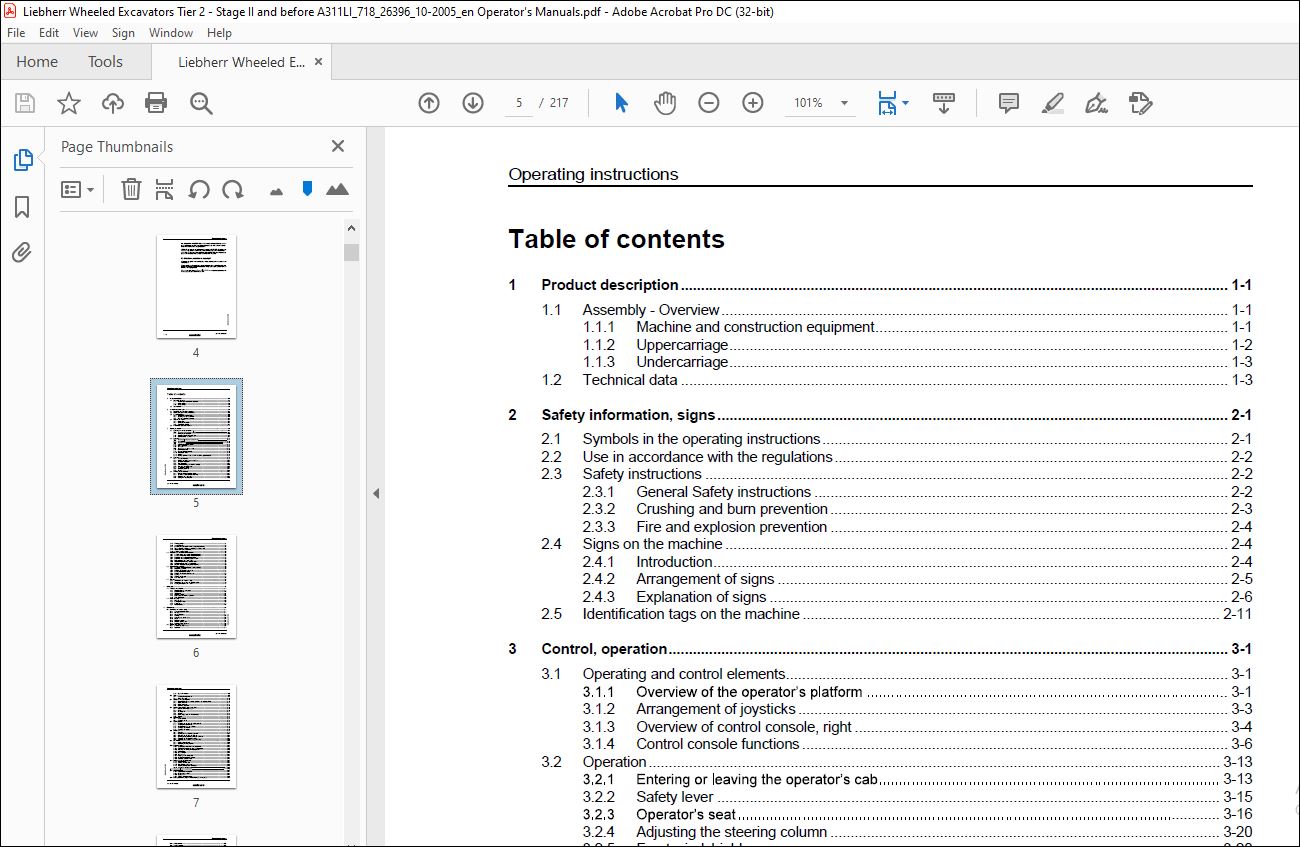Click '1.1.2 Uppercarriage' line
This screenshot has width=1300, height=847.
point(917,345)
